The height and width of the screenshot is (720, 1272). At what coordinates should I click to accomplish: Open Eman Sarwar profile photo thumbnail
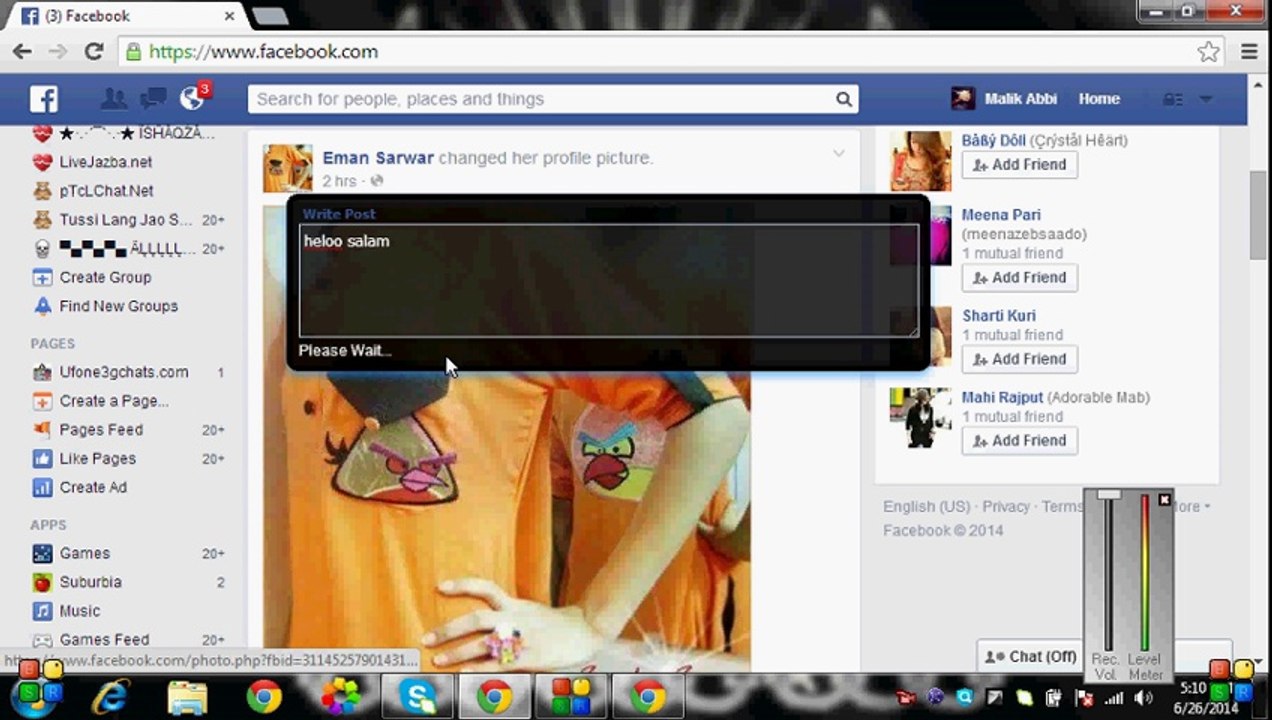coord(288,168)
